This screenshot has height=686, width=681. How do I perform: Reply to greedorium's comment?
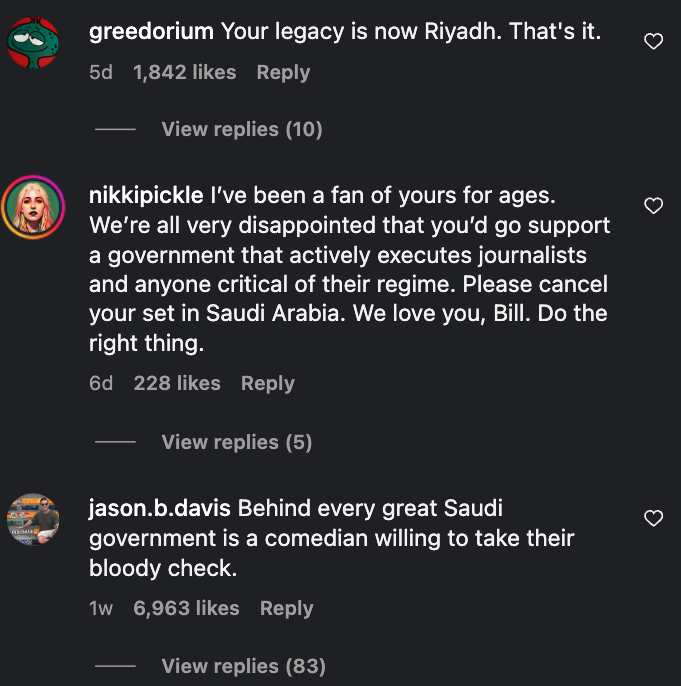(283, 73)
